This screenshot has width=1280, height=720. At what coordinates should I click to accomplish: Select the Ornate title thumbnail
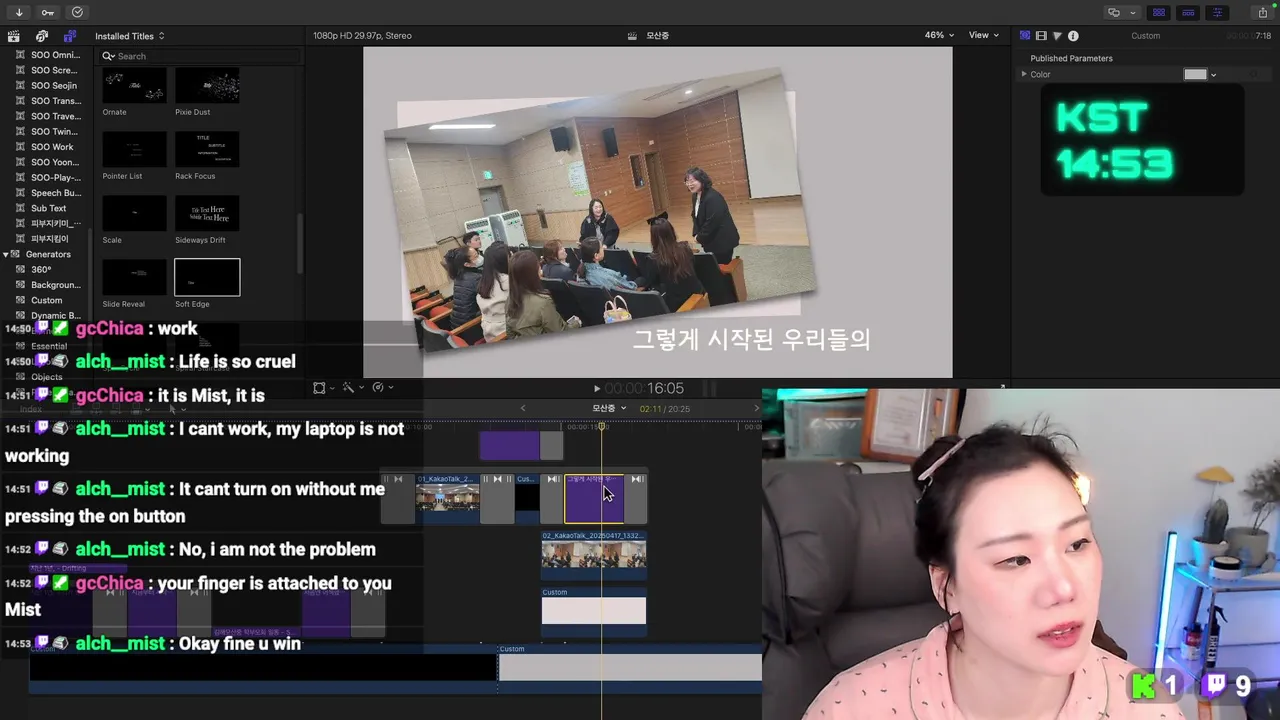(134, 84)
